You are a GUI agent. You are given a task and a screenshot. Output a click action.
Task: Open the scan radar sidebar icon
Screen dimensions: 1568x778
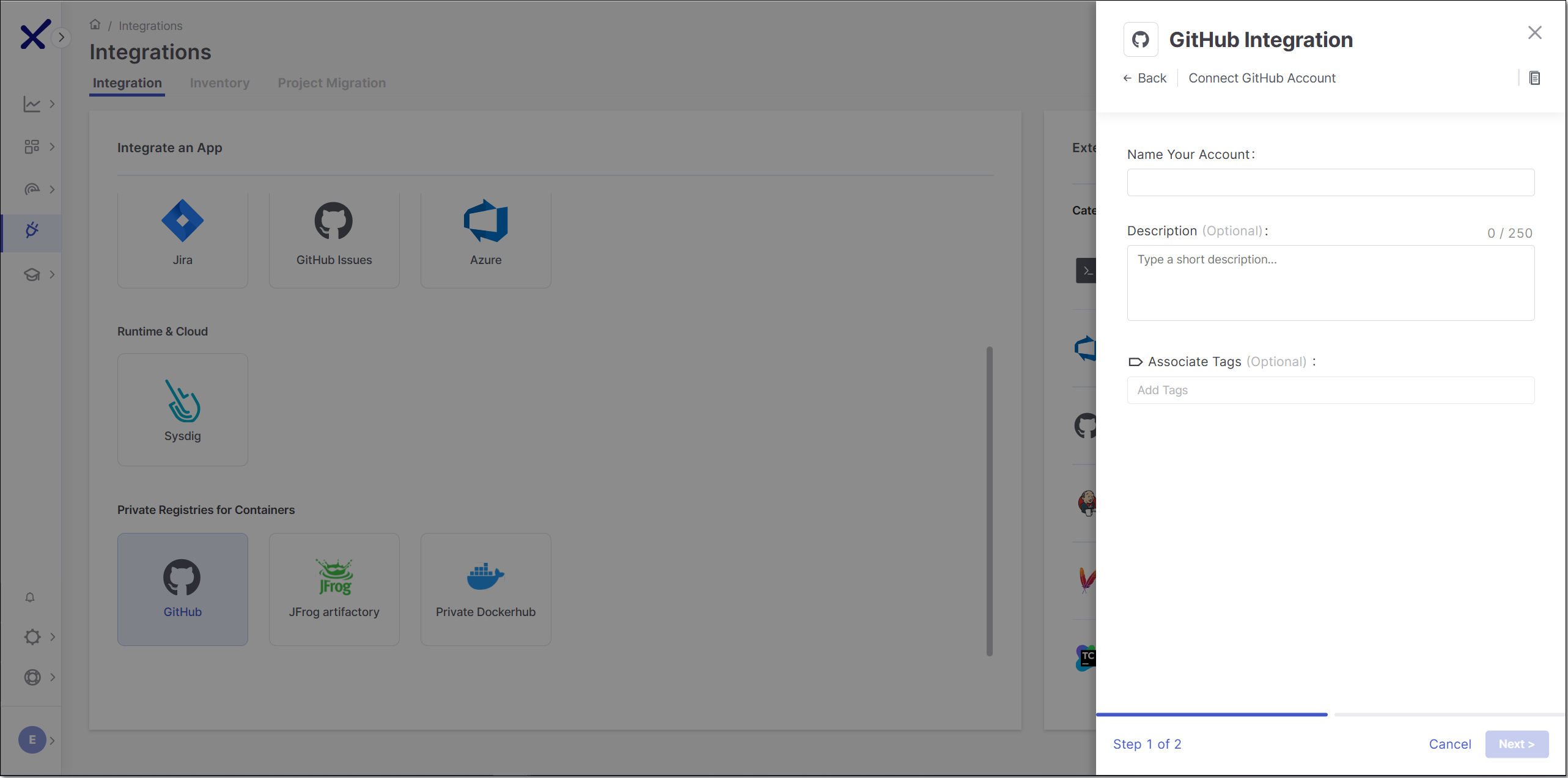click(x=32, y=189)
